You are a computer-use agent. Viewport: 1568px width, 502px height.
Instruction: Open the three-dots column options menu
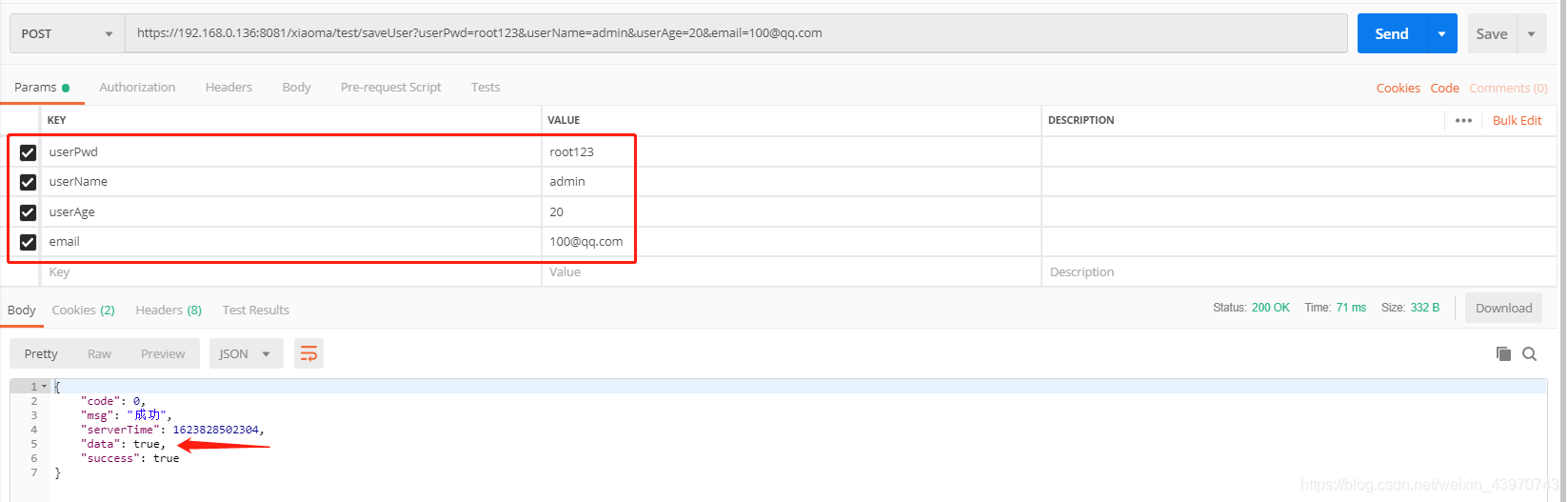1463,120
